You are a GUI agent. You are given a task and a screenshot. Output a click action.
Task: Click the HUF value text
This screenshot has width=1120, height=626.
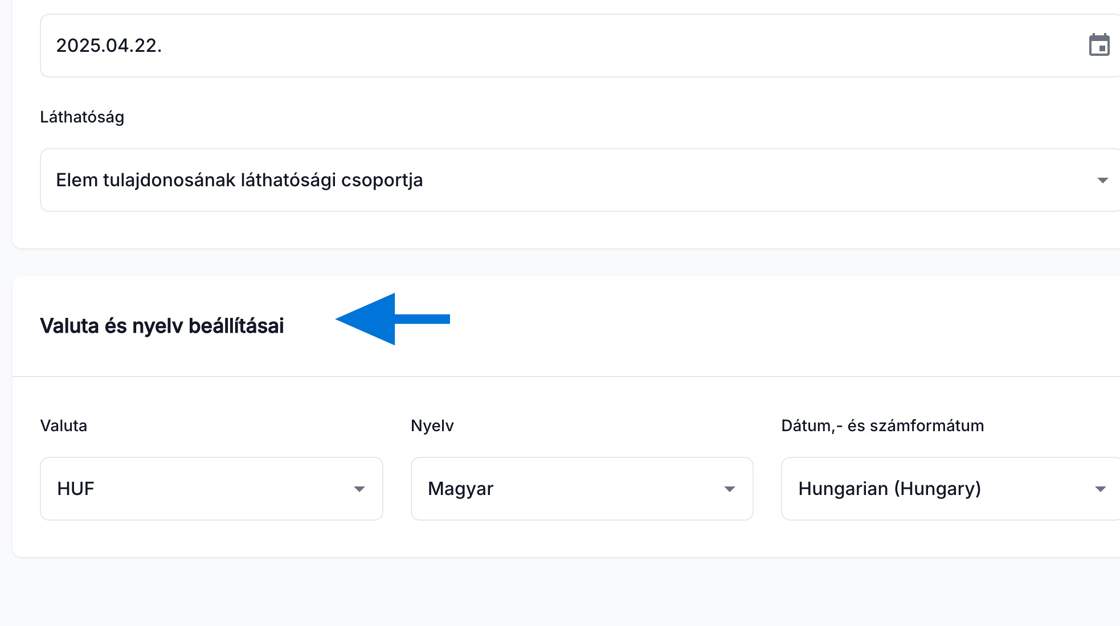pos(75,489)
